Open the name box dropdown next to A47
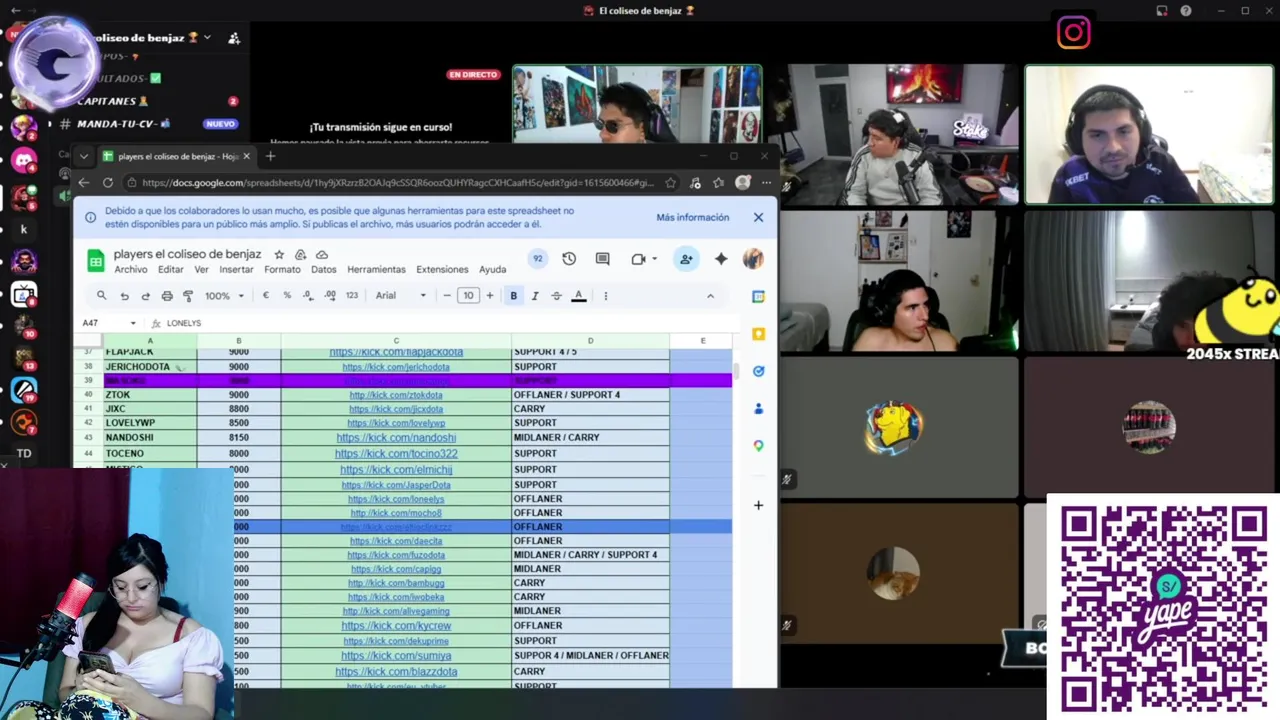 tap(132, 323)
